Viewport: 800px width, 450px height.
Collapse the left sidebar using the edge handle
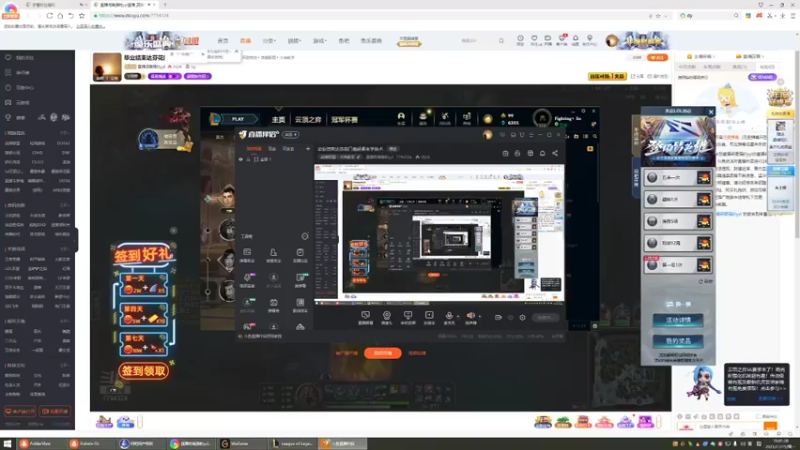(77, 239)
